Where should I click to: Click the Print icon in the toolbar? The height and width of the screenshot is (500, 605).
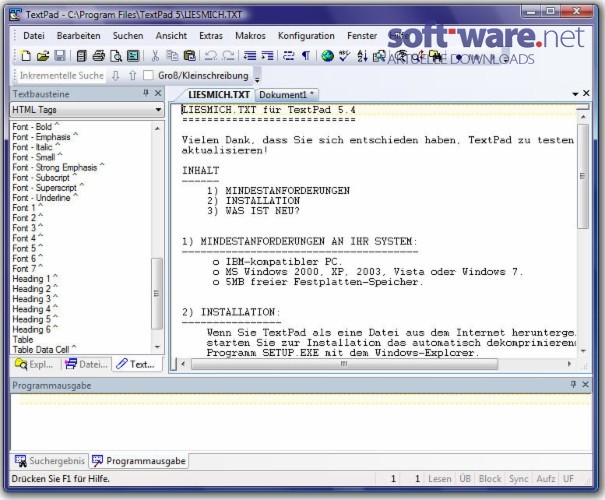click(98, 56)
